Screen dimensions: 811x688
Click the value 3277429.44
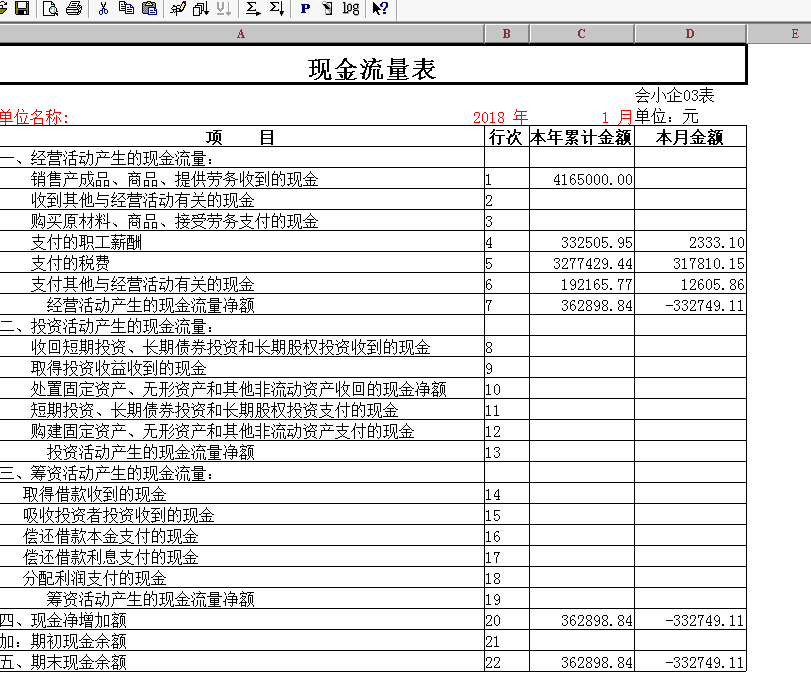point(593,264)
